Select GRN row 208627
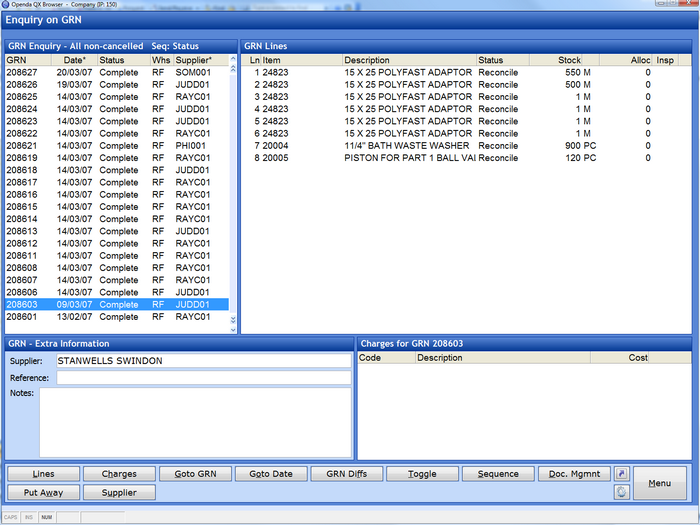Viewport: 700px width, 525px height. tap(117, 72)
